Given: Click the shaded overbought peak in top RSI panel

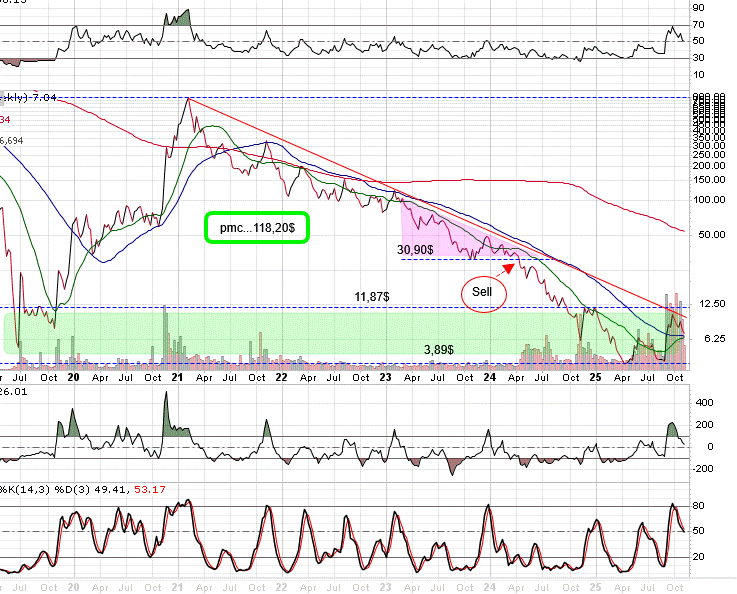Looking at the screenshot, I should tap(180, 20).
